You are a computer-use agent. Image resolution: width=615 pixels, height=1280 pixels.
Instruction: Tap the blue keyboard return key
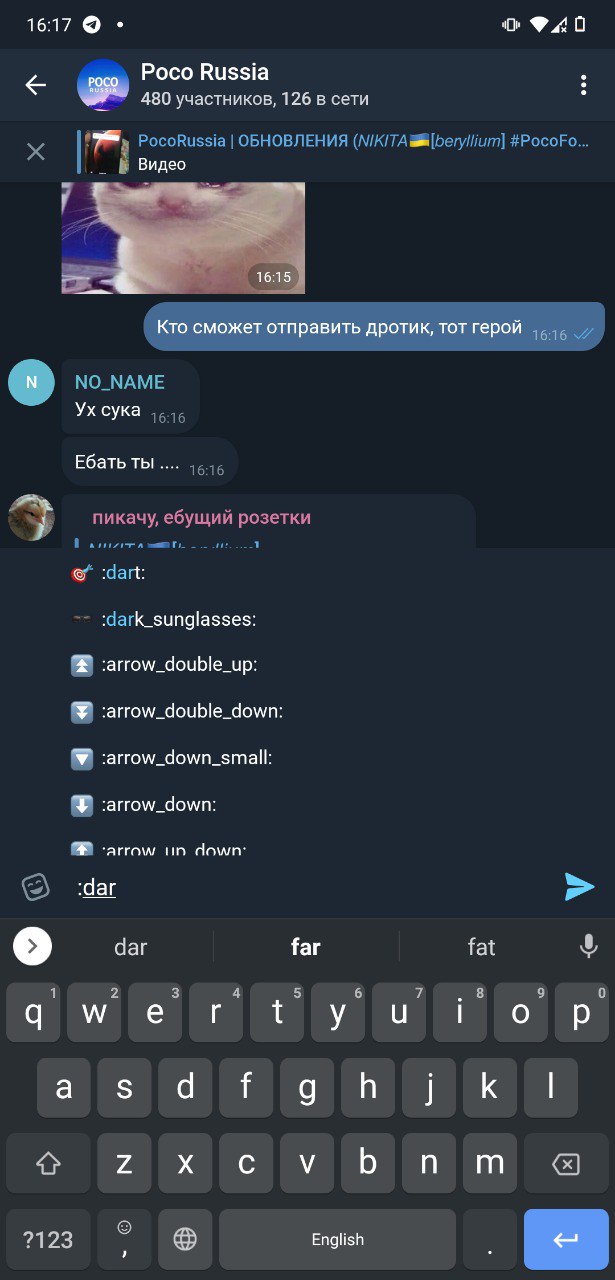click(566, 1240)
